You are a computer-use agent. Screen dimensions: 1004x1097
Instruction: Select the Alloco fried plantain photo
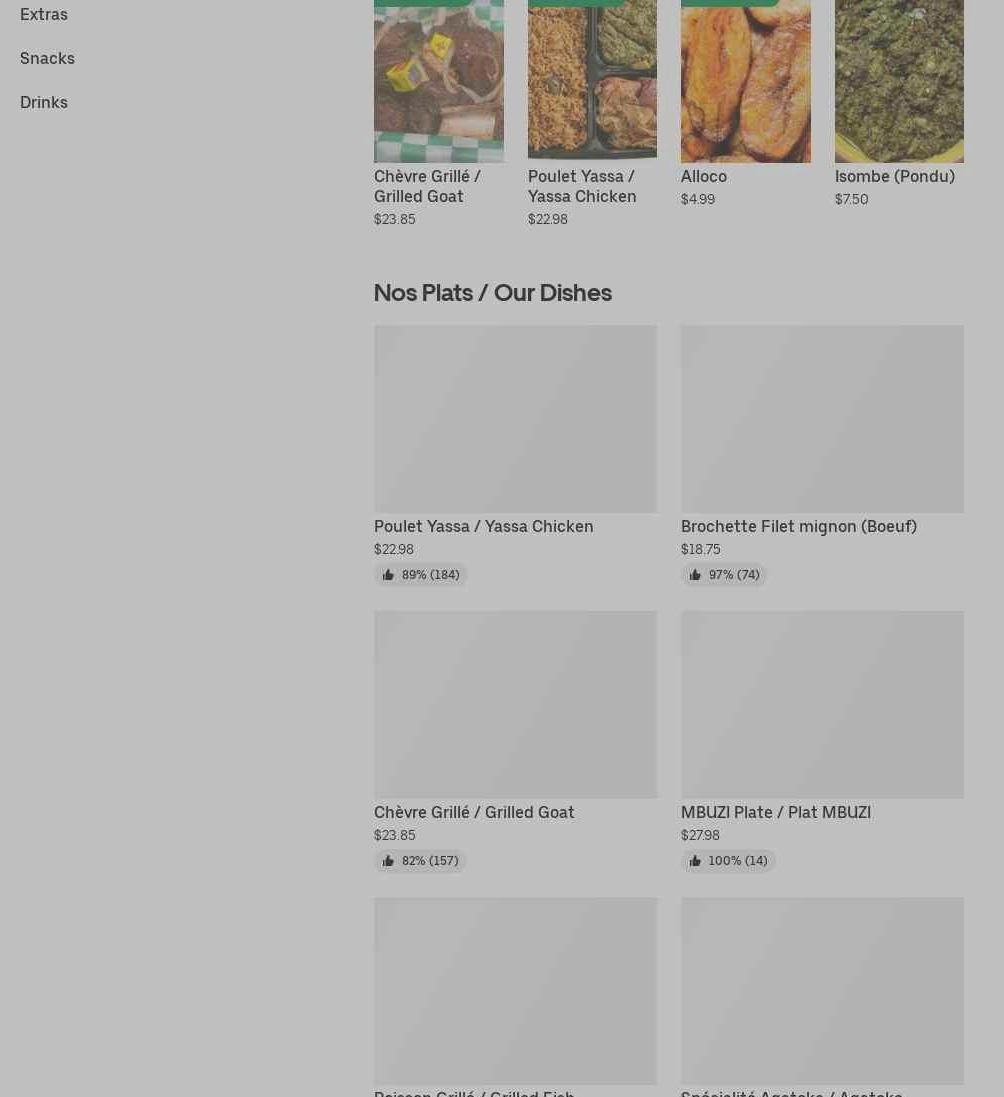[746, 81]
